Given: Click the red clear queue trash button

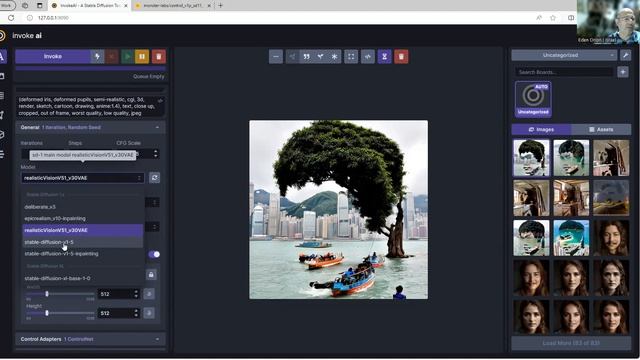Looking at the screenshot, I should coord(159,56).
